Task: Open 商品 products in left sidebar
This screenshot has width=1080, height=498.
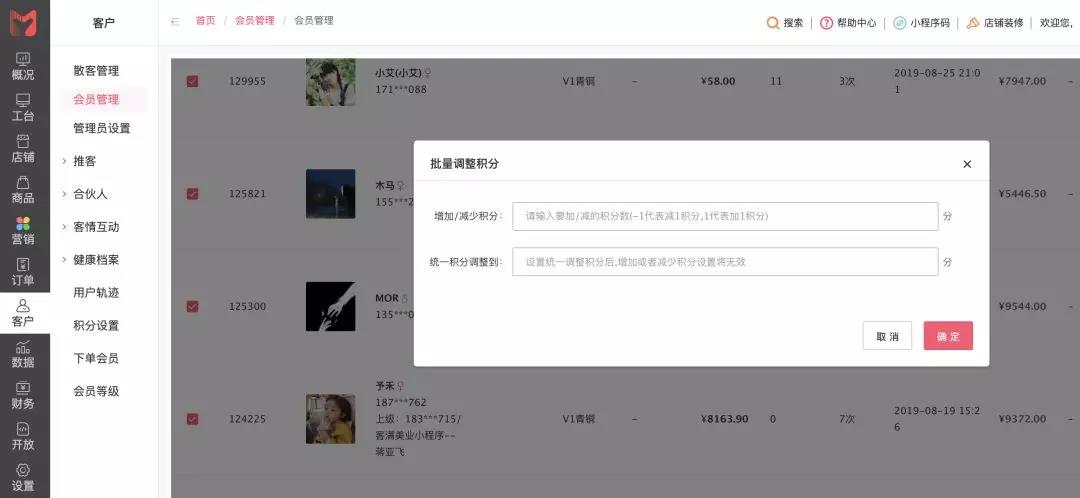Action: 23,190
